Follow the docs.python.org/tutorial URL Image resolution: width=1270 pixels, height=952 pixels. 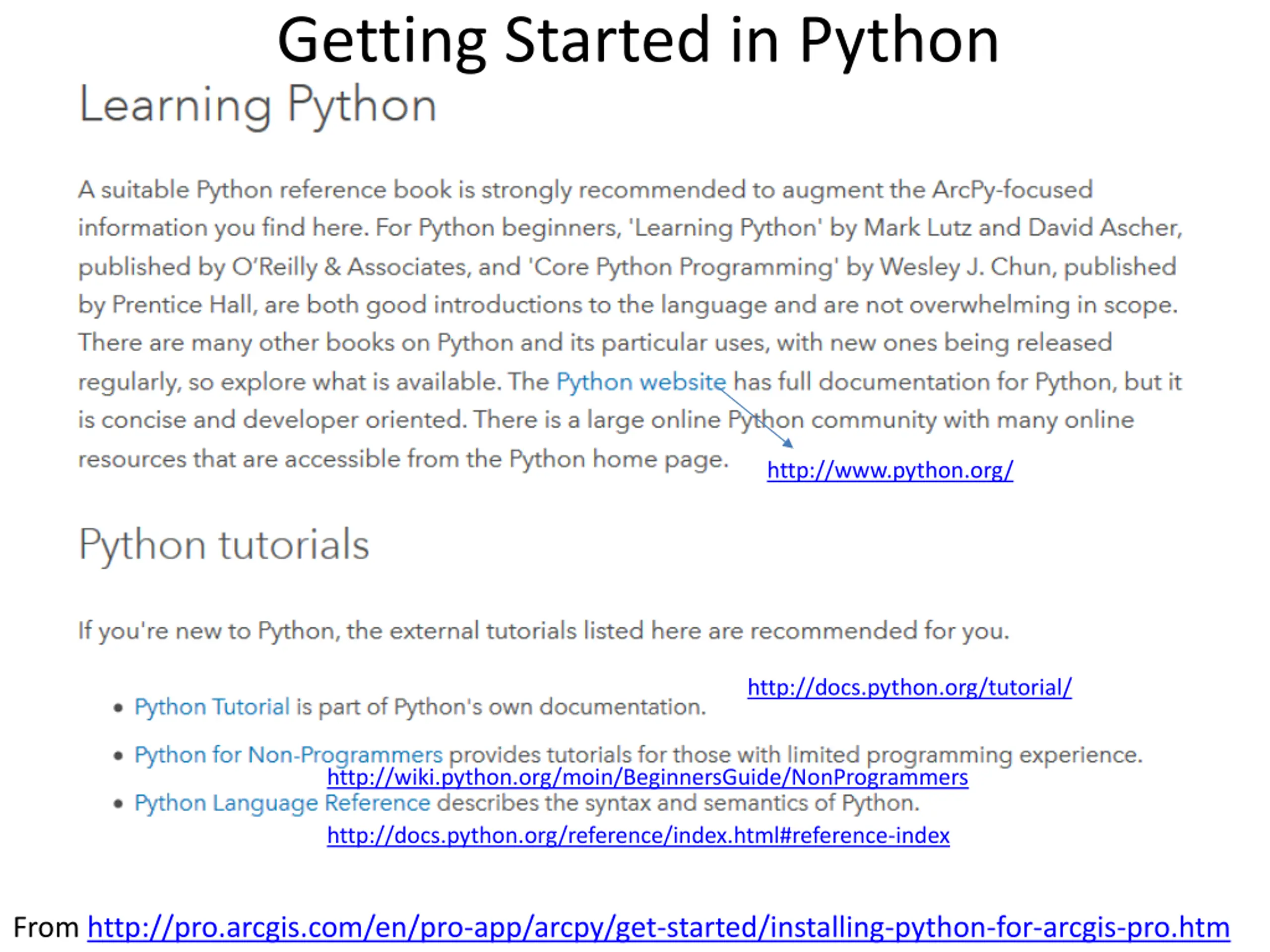(909, 687)
